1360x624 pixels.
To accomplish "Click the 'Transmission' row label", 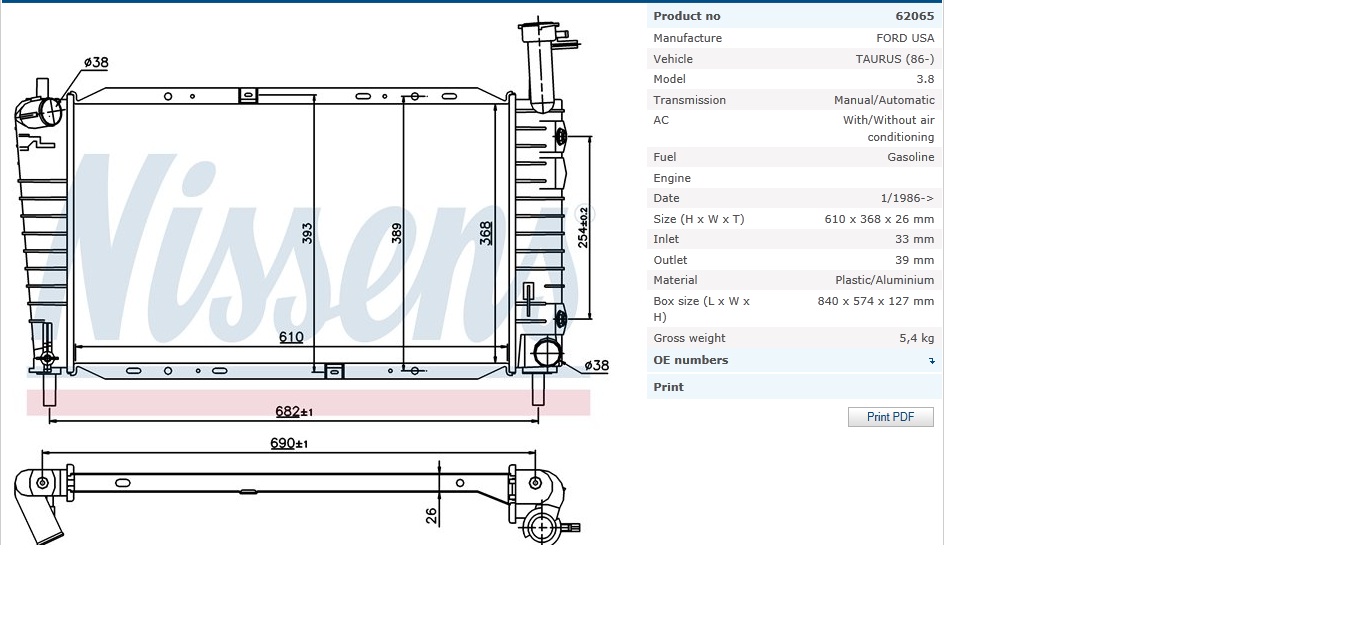I will [690, 100].
